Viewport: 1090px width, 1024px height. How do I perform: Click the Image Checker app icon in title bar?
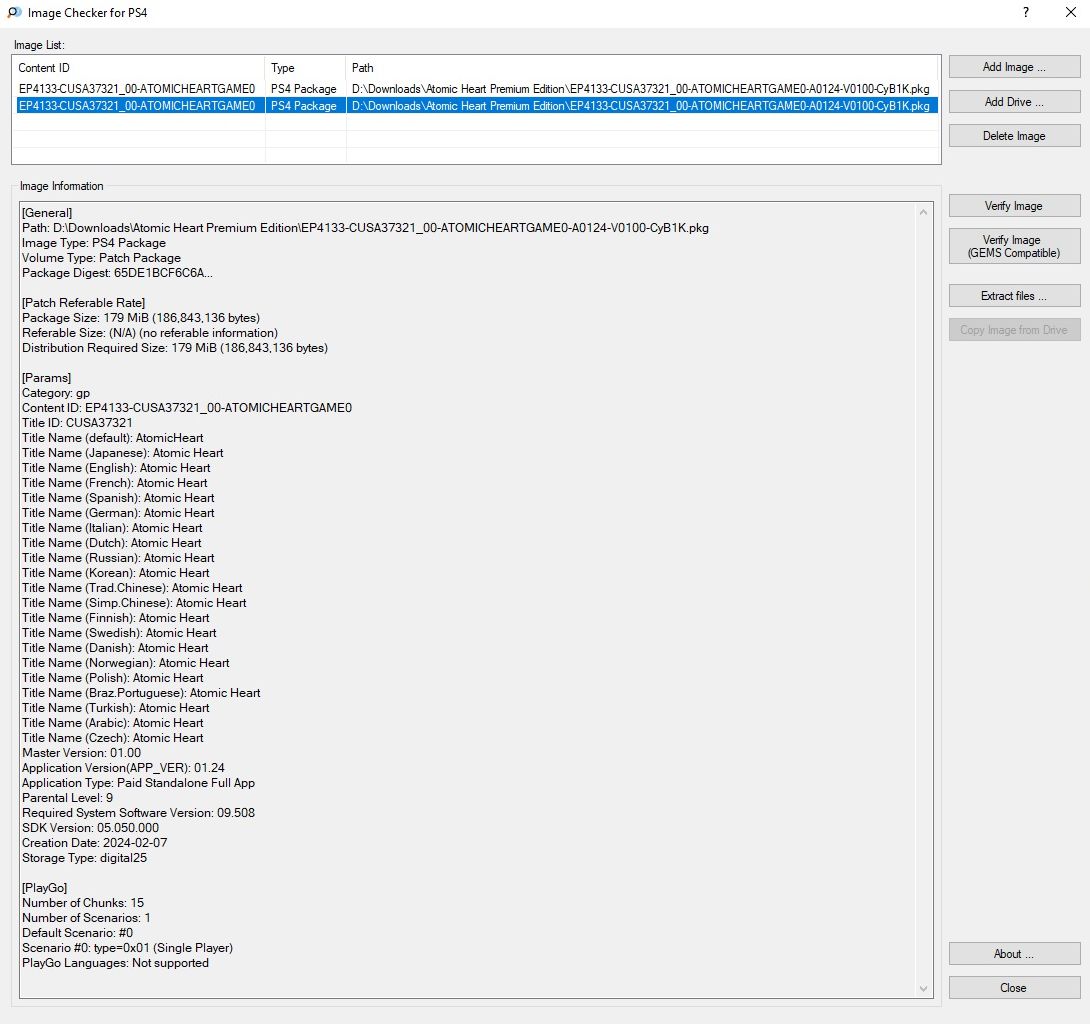coord(14,13)
